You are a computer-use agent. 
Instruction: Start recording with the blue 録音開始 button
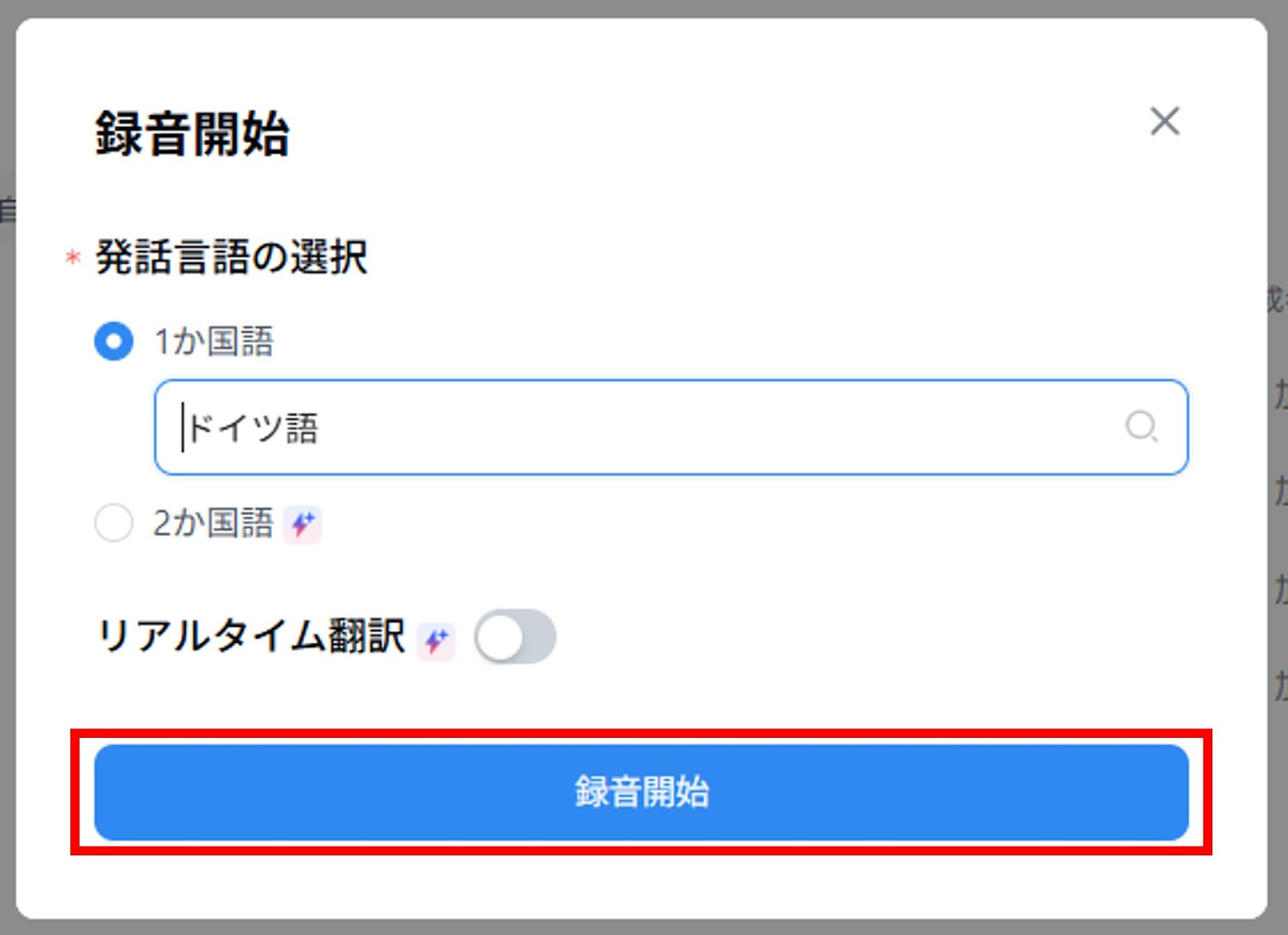[642, 792]
